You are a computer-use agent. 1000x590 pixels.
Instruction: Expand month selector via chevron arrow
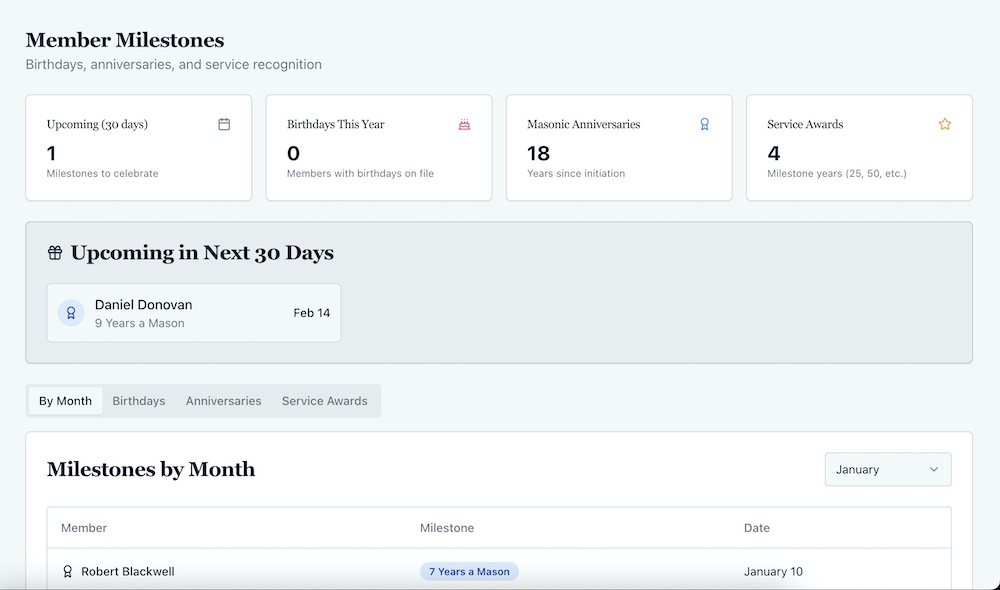934,469
